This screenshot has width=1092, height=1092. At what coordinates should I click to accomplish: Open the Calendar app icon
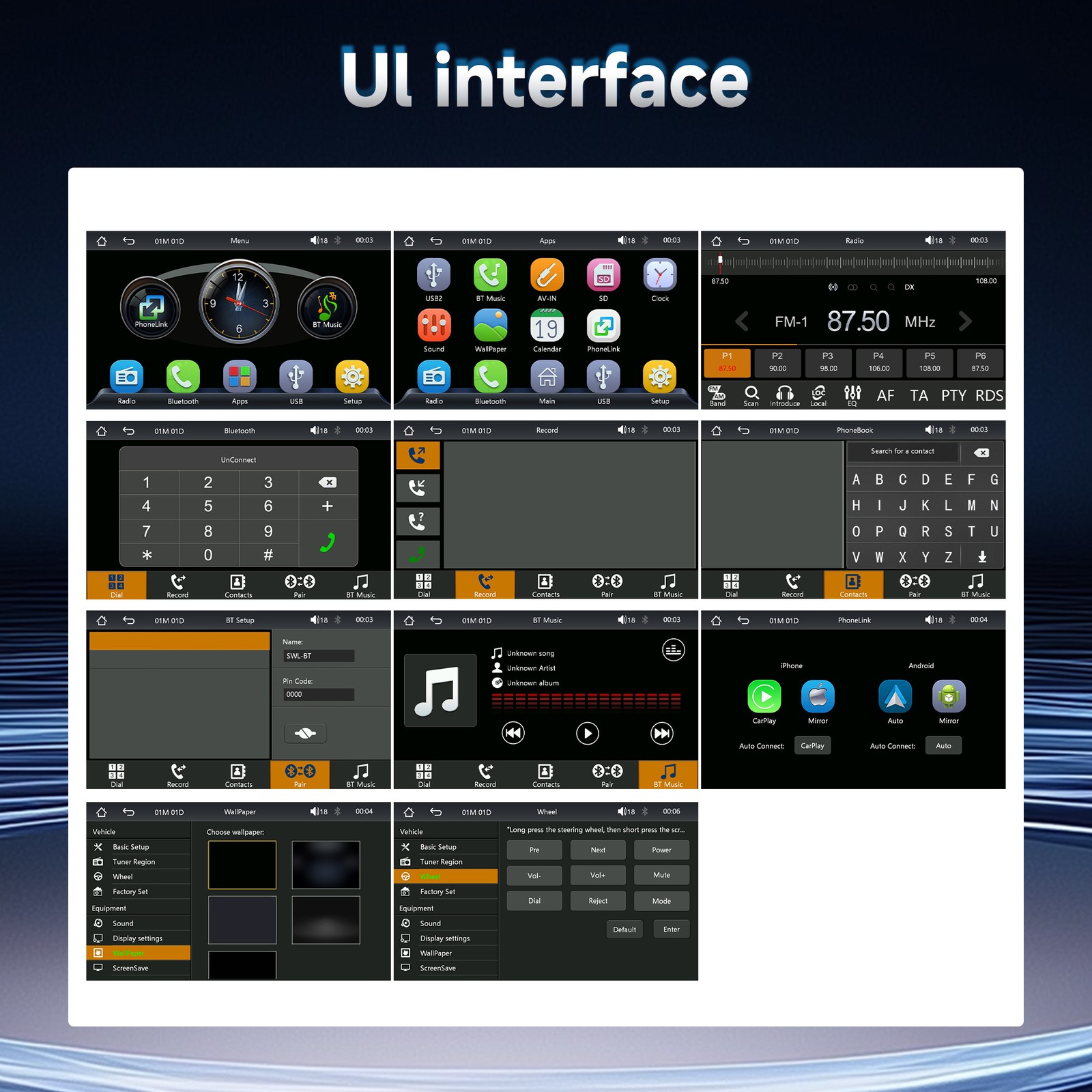point(547,326)
